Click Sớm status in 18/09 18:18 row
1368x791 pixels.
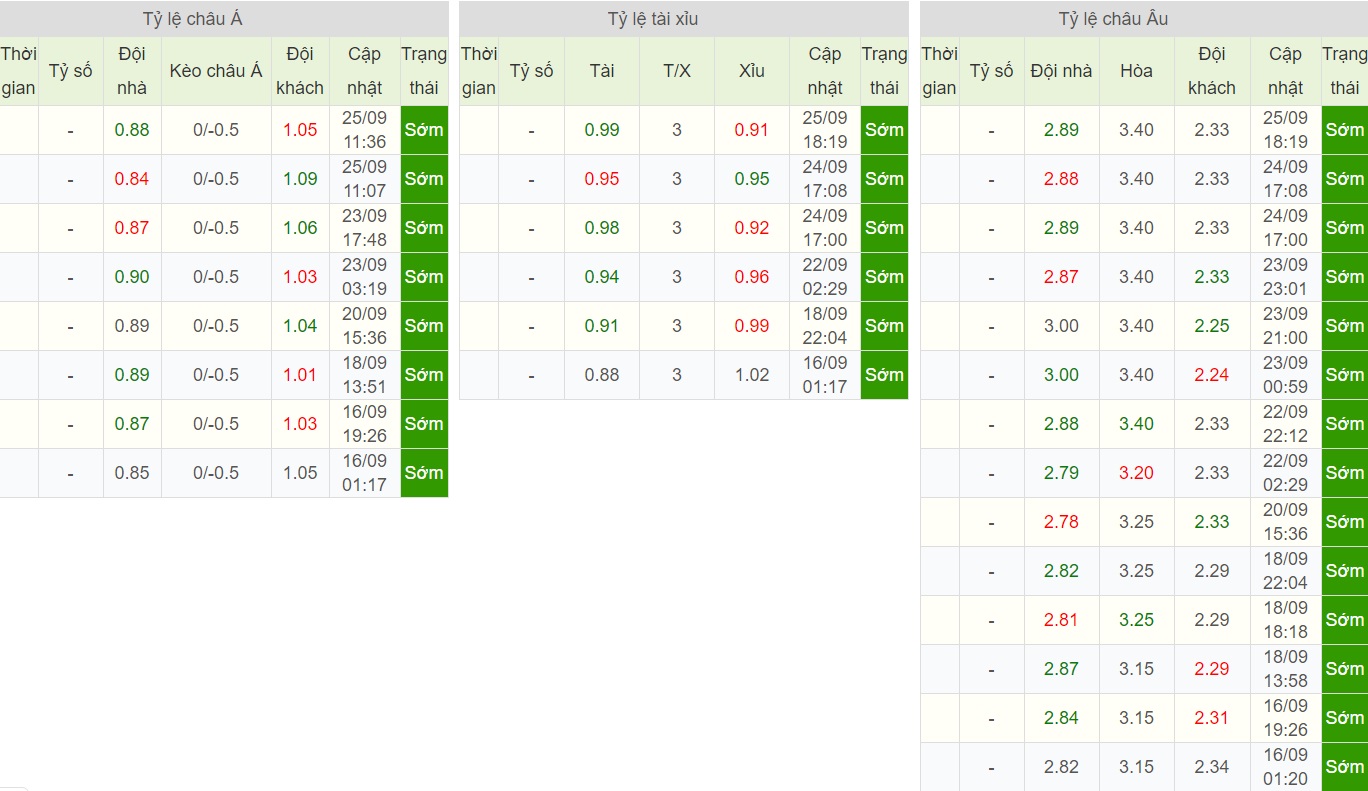pyautogui.click(x=1344, y=620)
